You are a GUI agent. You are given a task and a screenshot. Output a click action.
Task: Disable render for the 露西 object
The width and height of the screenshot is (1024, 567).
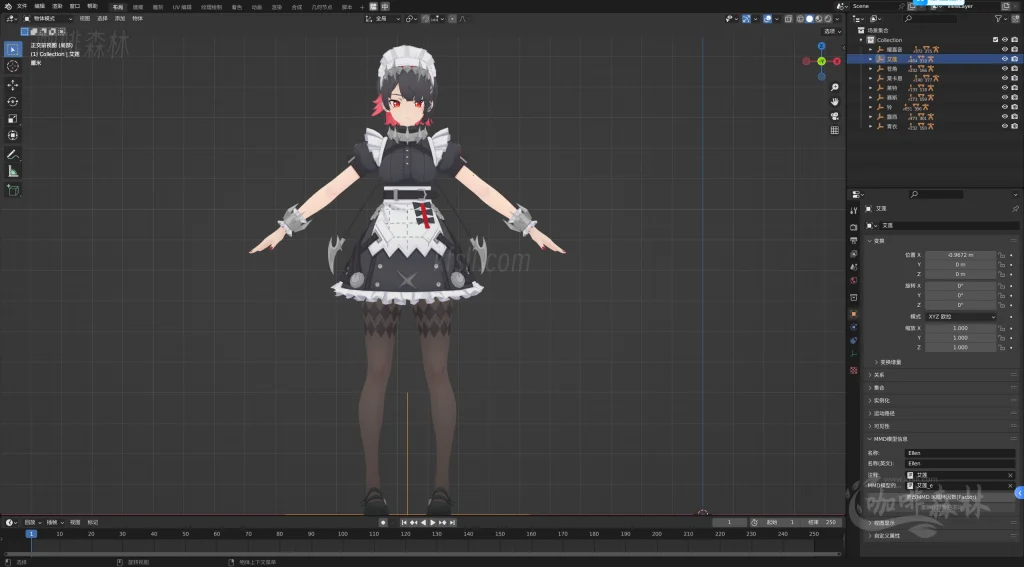point(1014,116)
